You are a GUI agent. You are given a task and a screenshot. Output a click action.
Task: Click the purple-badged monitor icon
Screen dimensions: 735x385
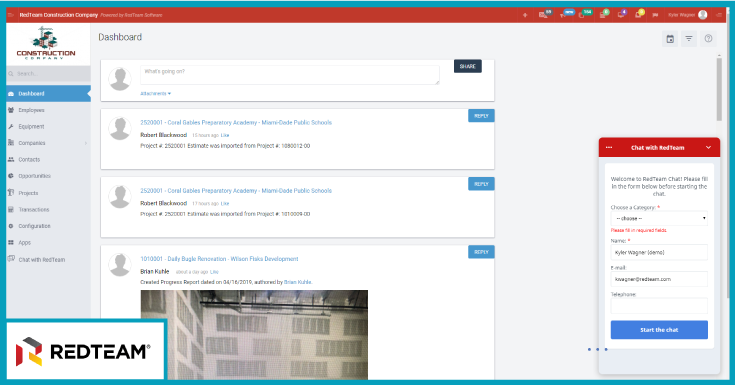621,15
